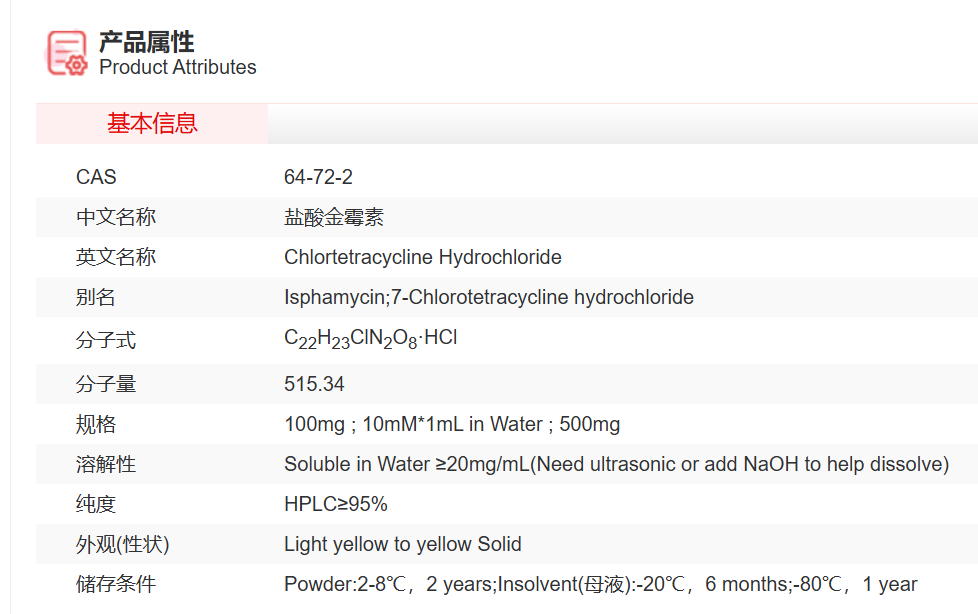Click the 英文名称 label
978x614 pixels.
coord(116,257)
